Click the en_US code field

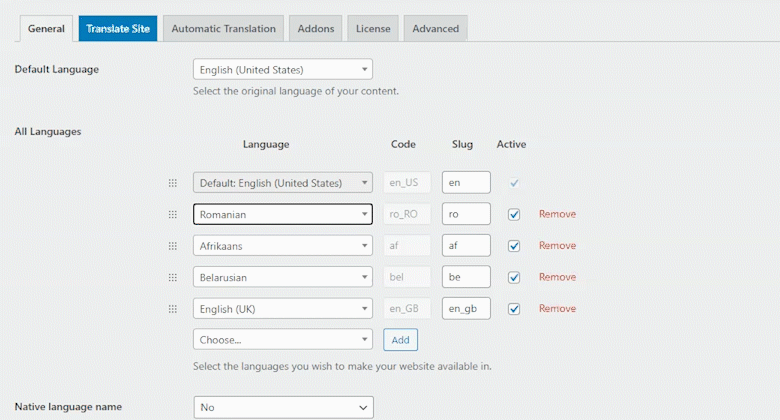(407, 183)
